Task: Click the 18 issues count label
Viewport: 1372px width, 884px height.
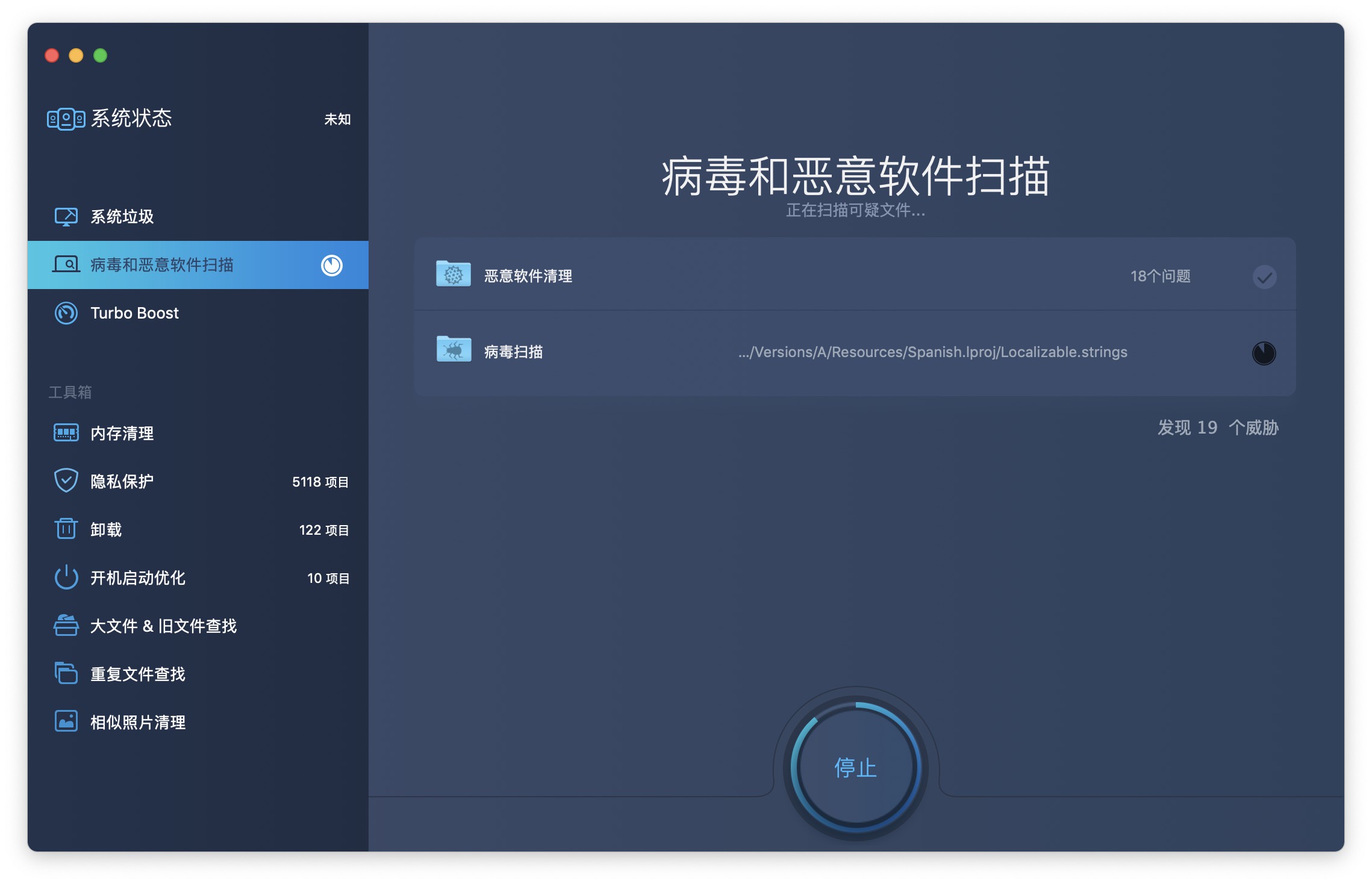Action: (x=1160, y=276)
